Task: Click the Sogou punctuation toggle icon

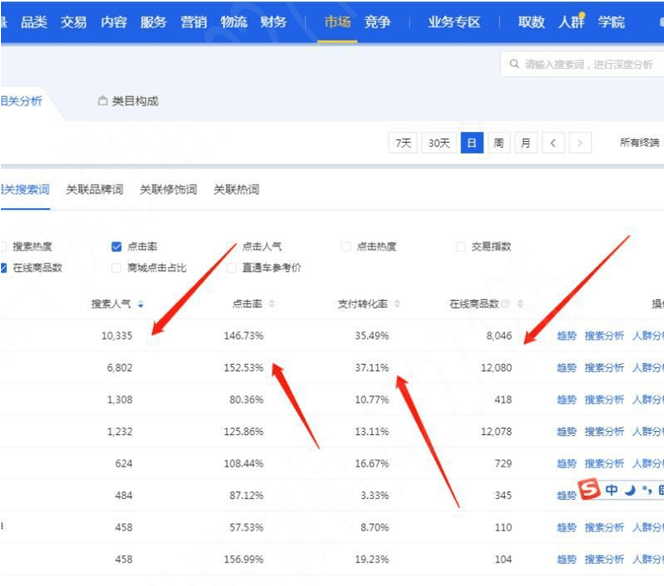Action: tap(647, 490)
